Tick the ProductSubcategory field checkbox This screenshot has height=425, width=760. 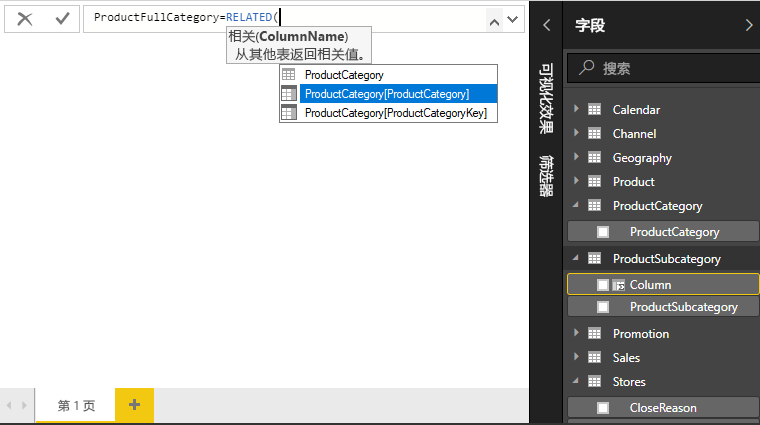(x=603, y=307)
